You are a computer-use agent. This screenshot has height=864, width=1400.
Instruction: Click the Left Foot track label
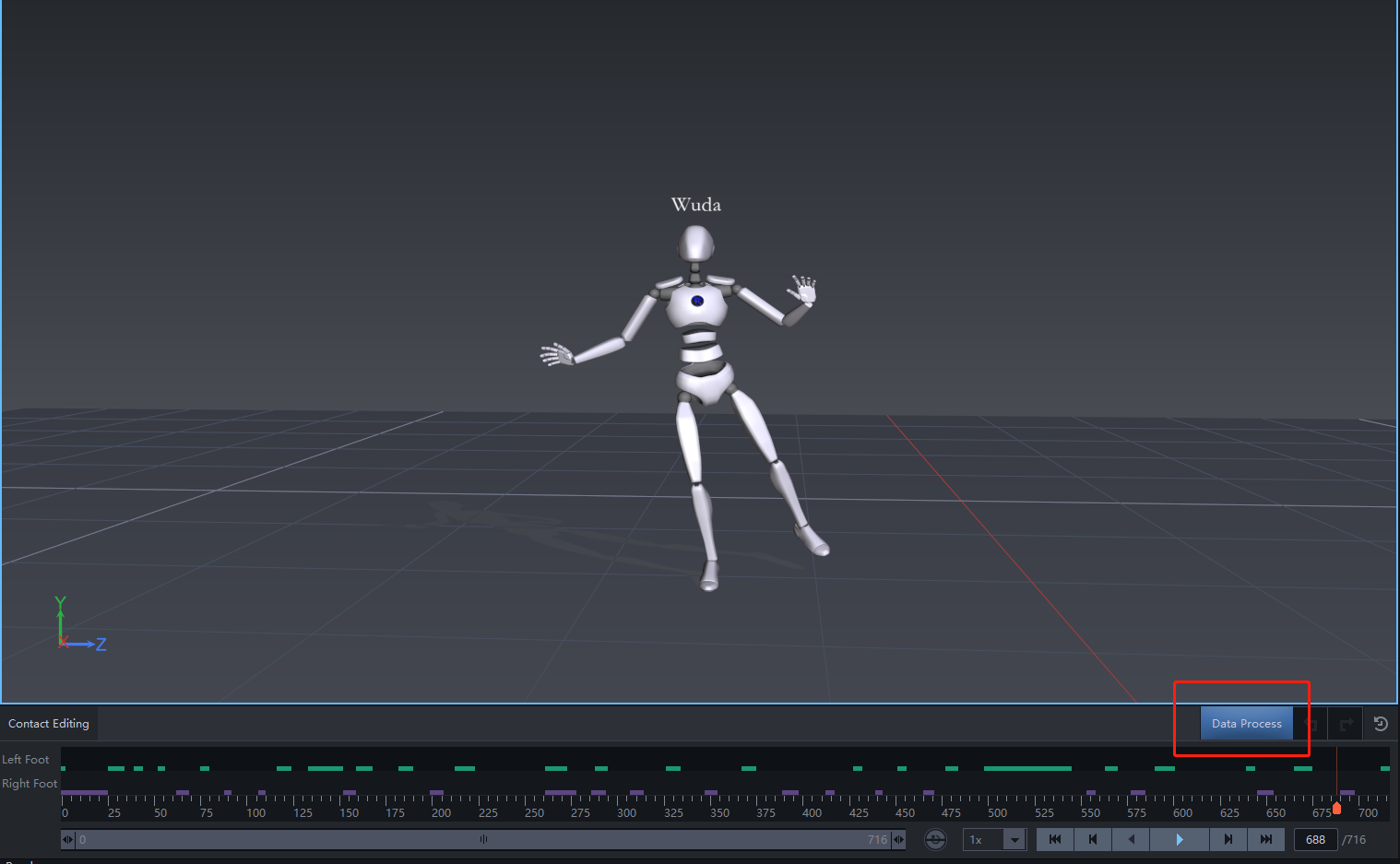(x=26, y=760)
